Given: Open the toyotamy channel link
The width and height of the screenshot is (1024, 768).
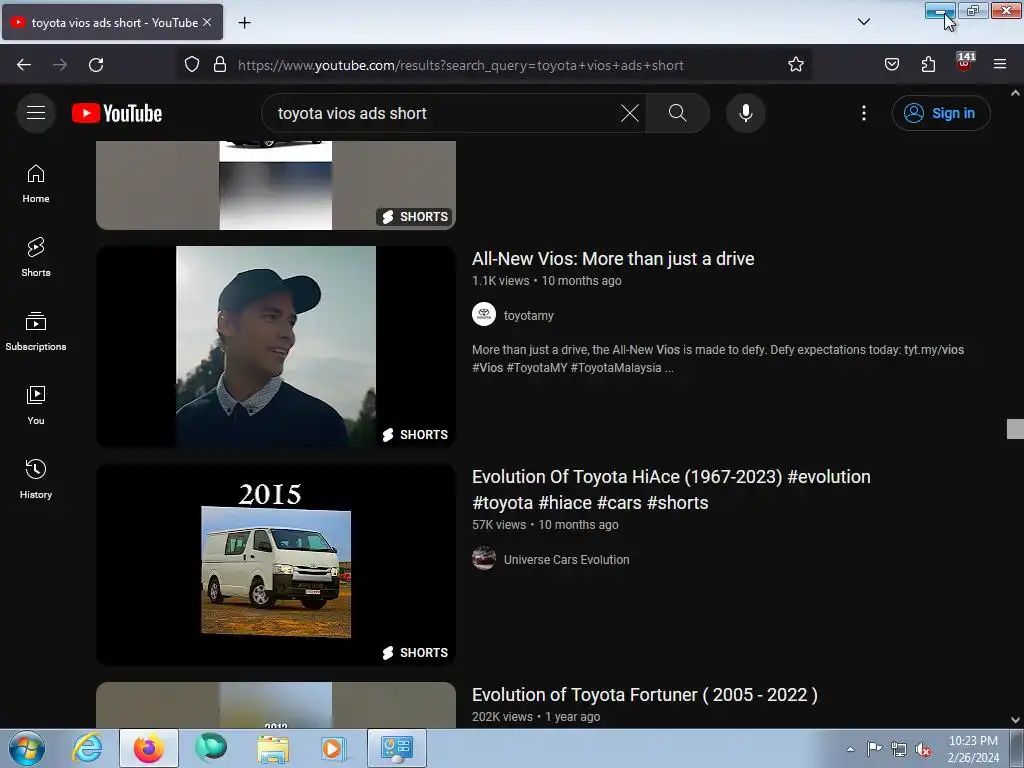Looking at the screenshot, I should (528, 315).
